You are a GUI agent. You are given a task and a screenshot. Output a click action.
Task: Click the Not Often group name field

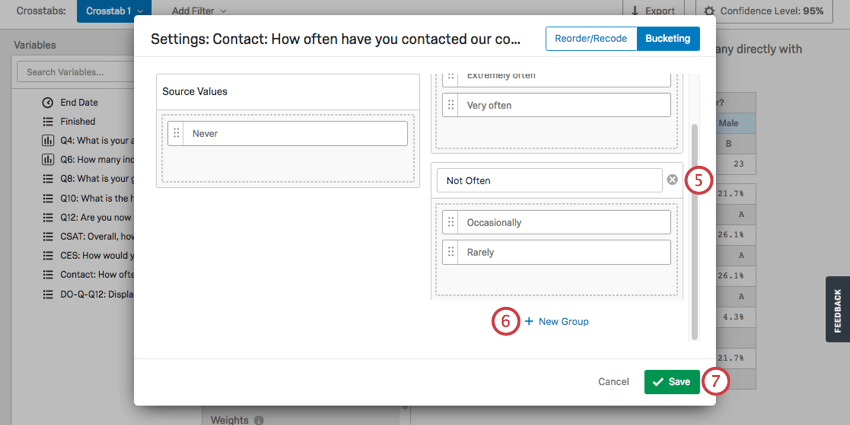click(x=548, y=181)
